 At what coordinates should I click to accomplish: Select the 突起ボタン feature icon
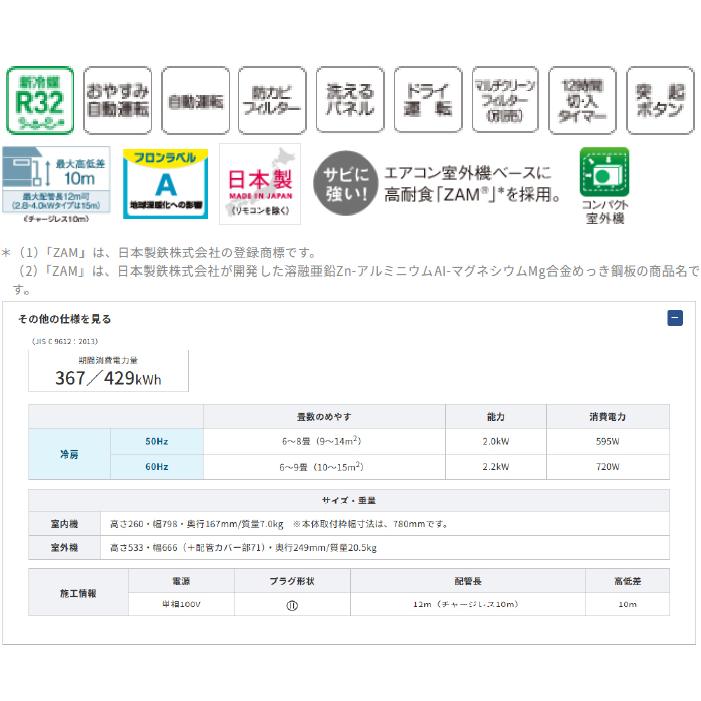coord(660,100)
